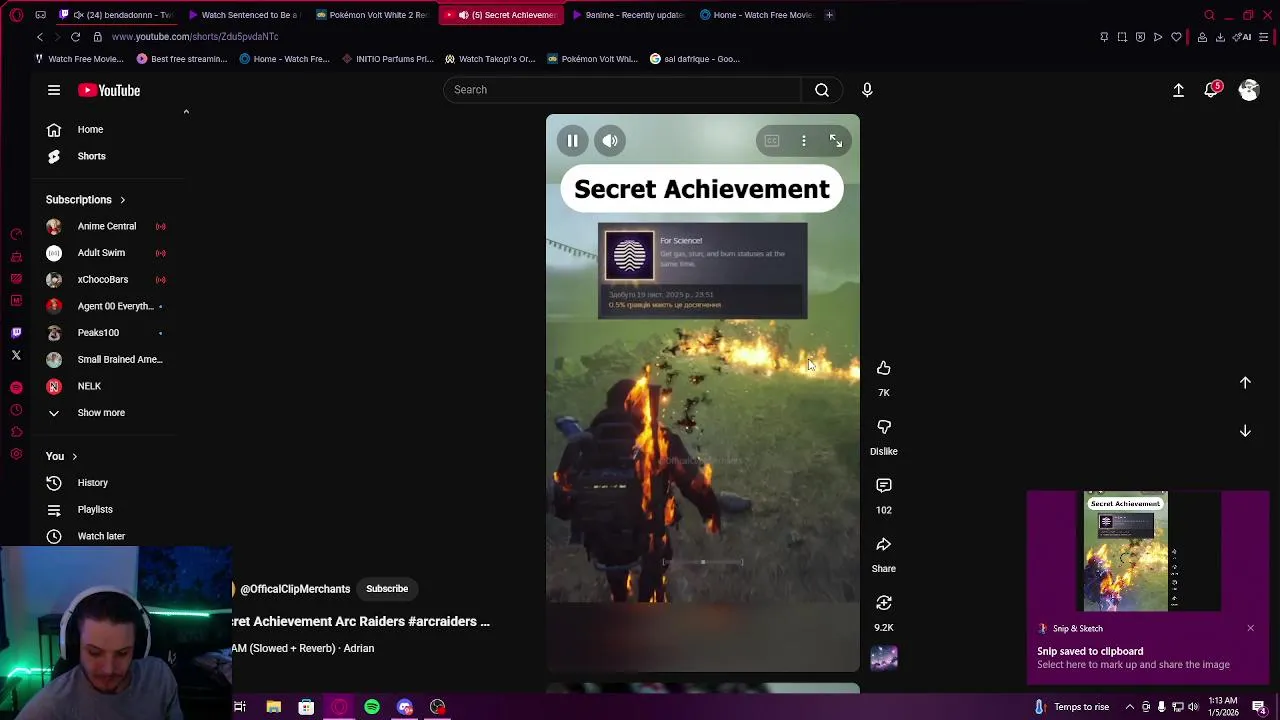Open the Best free streaming bookmark
The height and width of the screenshot is (720, 1280).
point(181,59)
